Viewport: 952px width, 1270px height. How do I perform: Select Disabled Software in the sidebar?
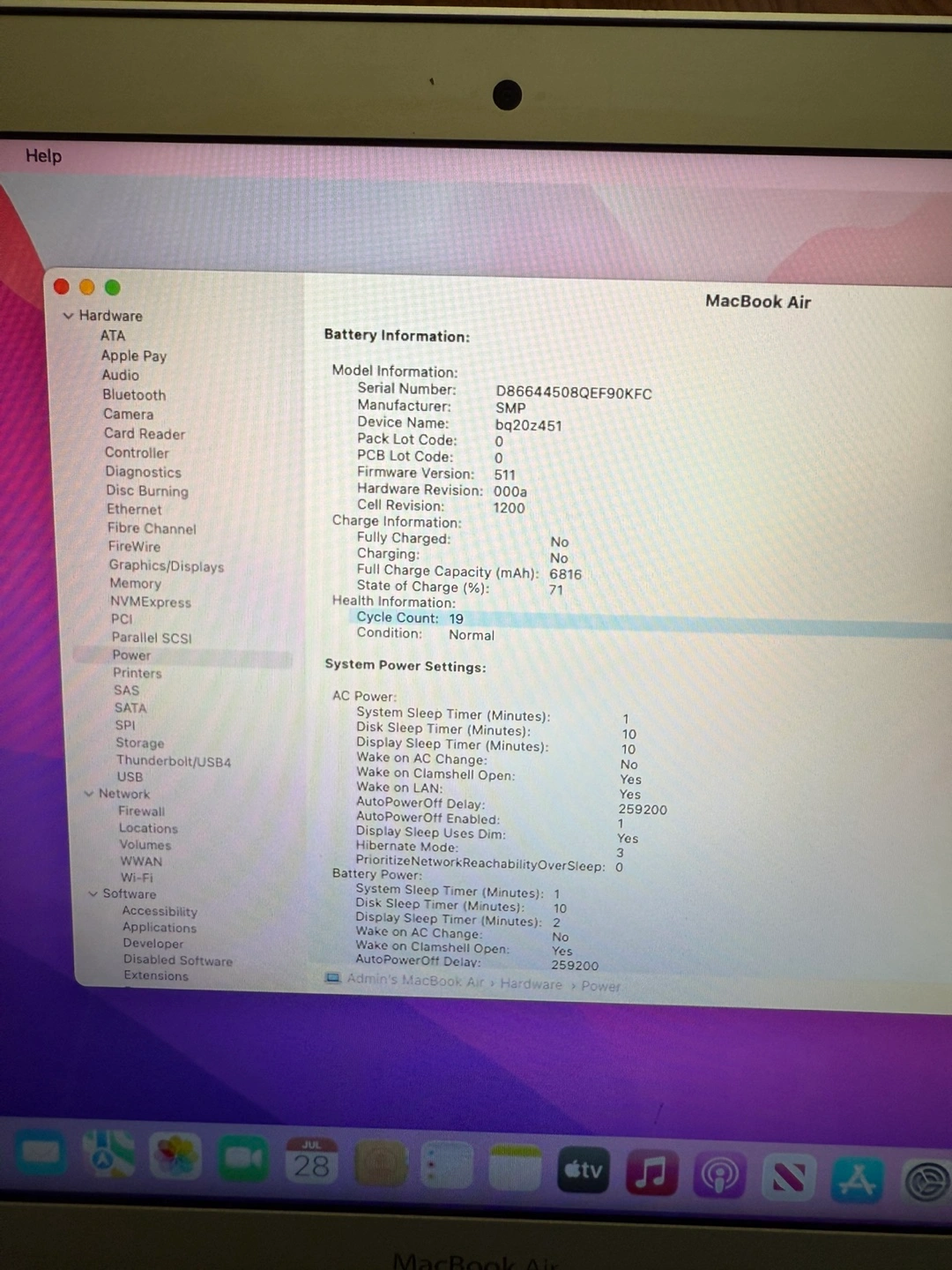[178, 960]
